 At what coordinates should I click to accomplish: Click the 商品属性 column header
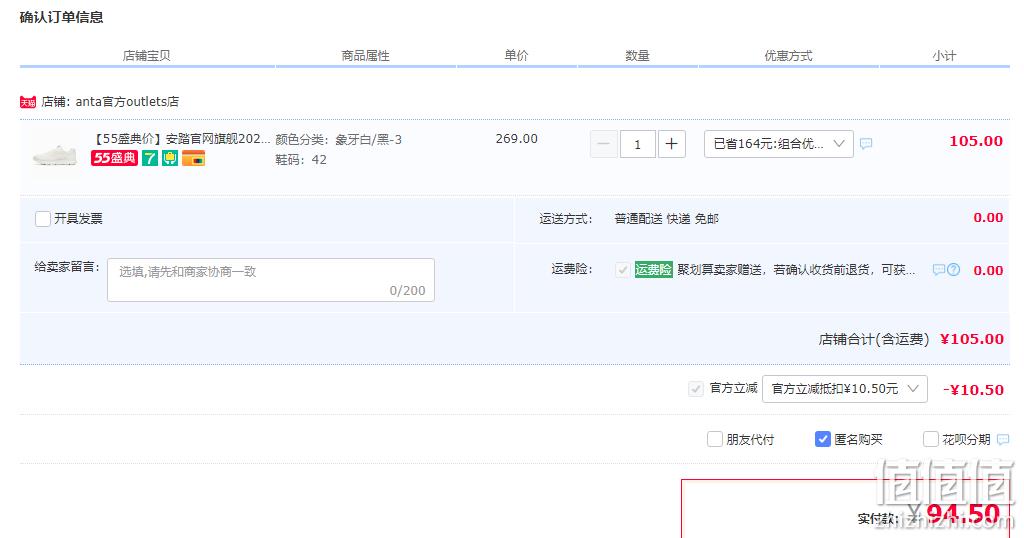click(365, 55)
